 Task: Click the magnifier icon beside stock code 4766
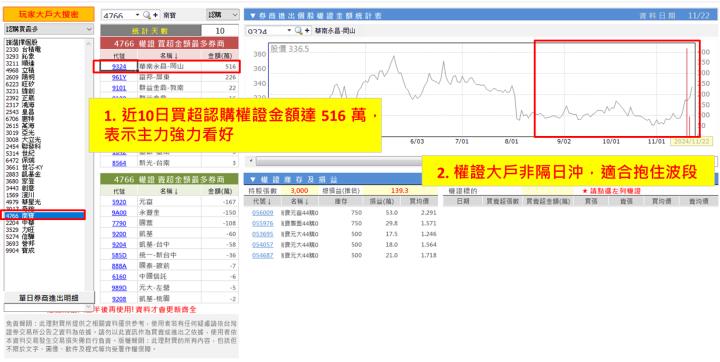(x=146, y=15)
